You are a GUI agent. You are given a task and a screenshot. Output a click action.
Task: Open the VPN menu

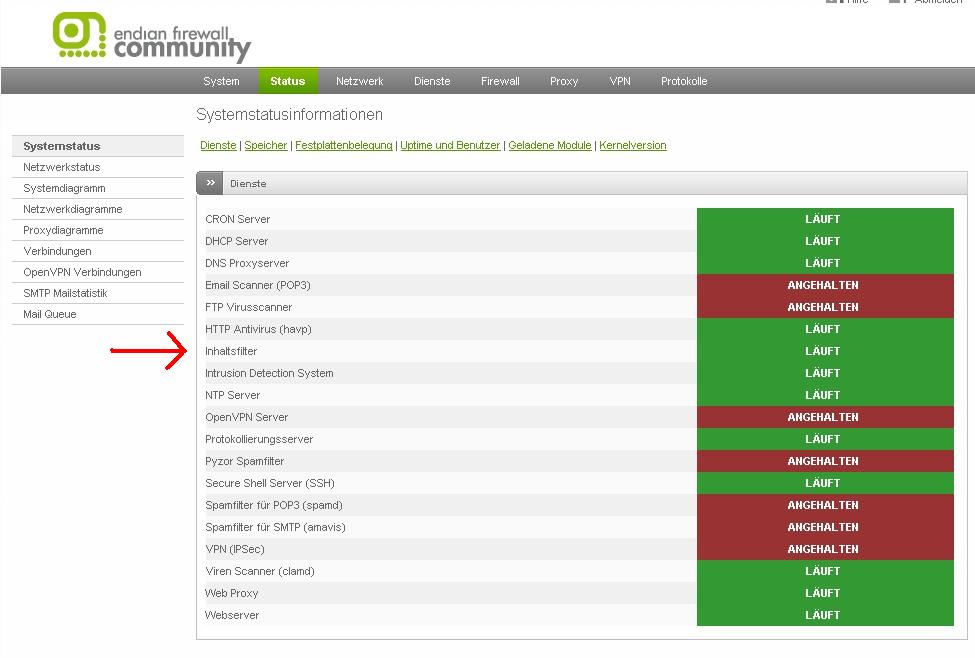coord(620,81)
